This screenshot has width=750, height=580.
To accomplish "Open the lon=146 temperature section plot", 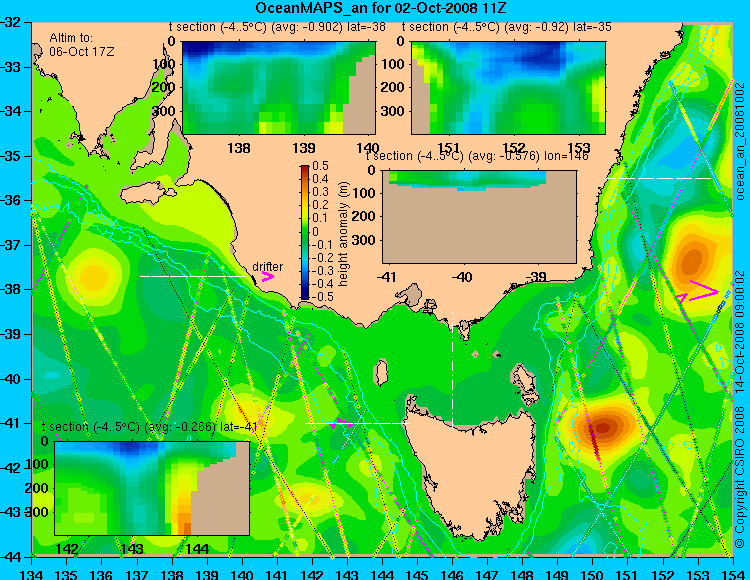I will [479, 217].
